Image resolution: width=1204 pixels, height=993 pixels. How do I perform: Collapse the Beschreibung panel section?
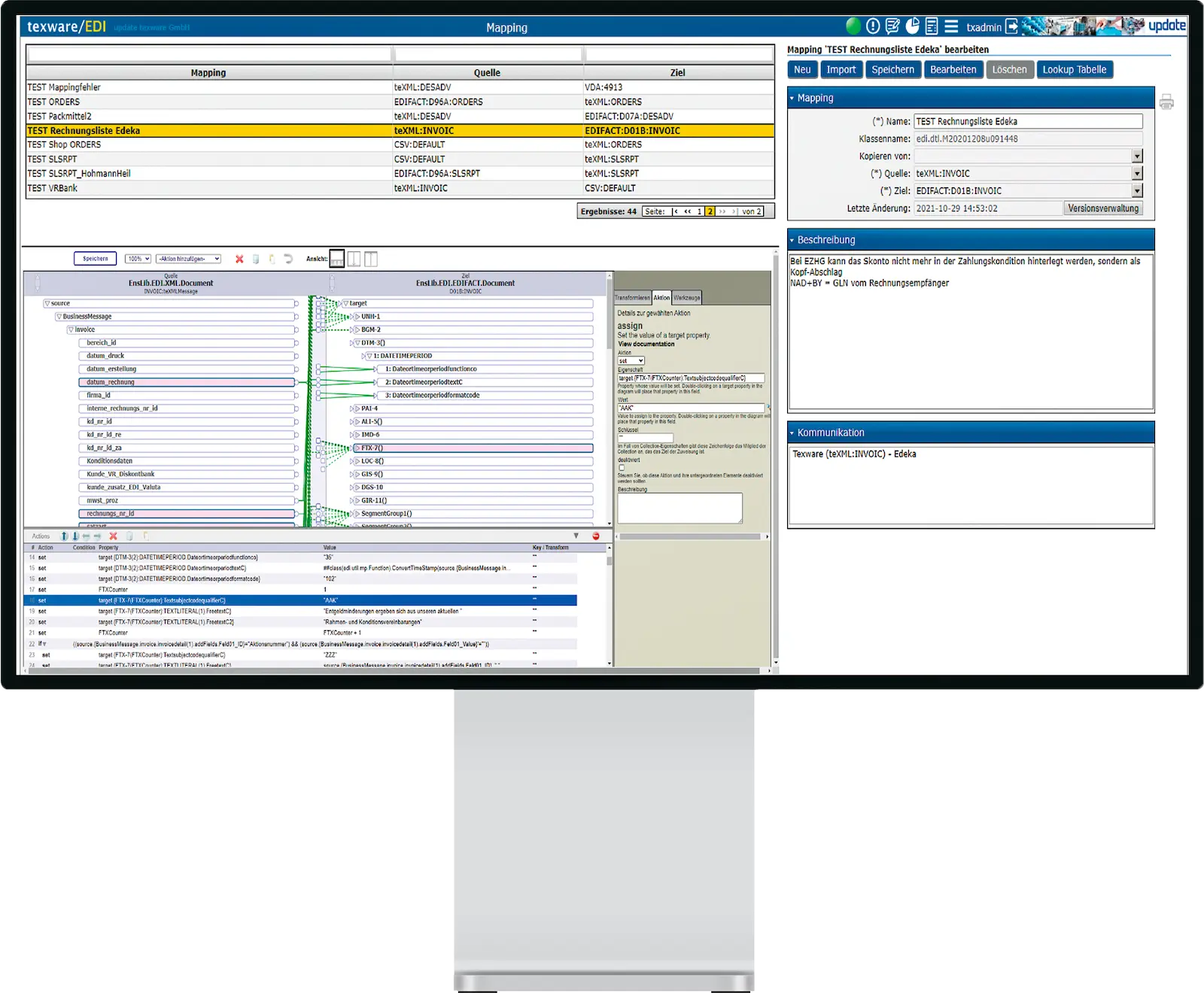coord(792,241)
